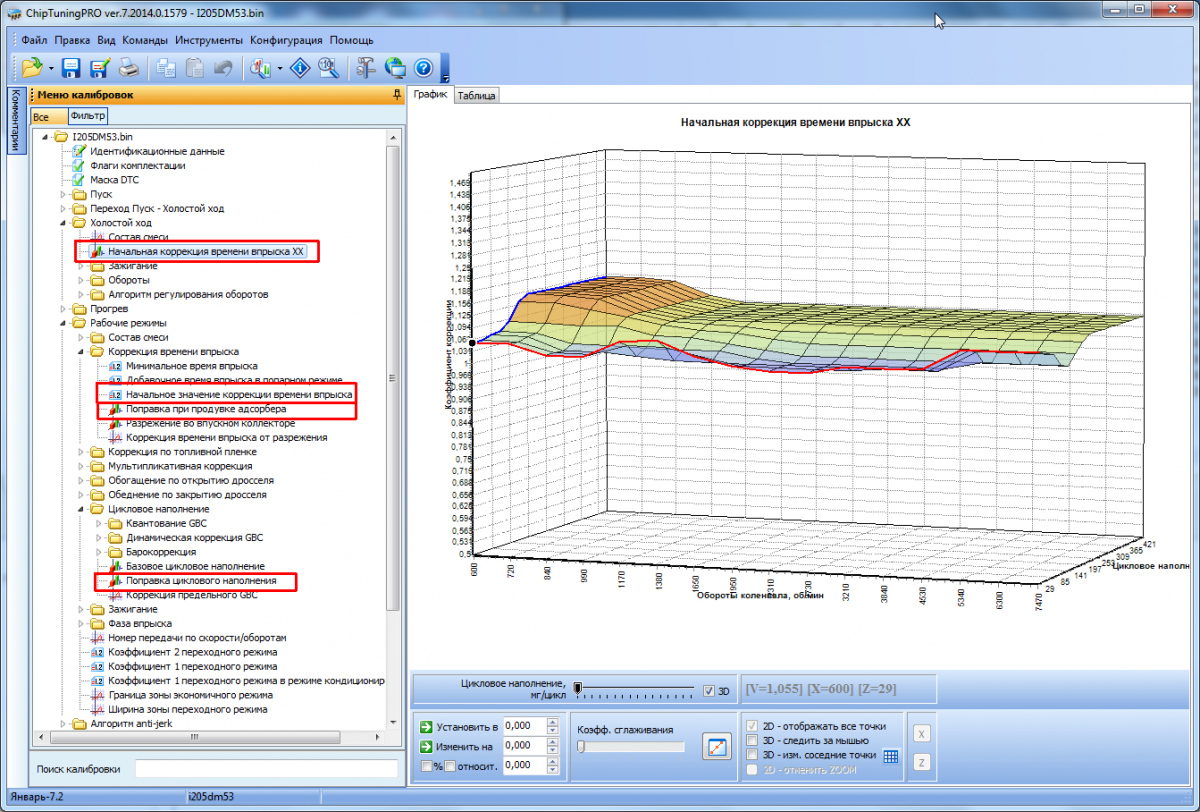
Task: Click the blue diamond info icon
Action: (299, 68)
